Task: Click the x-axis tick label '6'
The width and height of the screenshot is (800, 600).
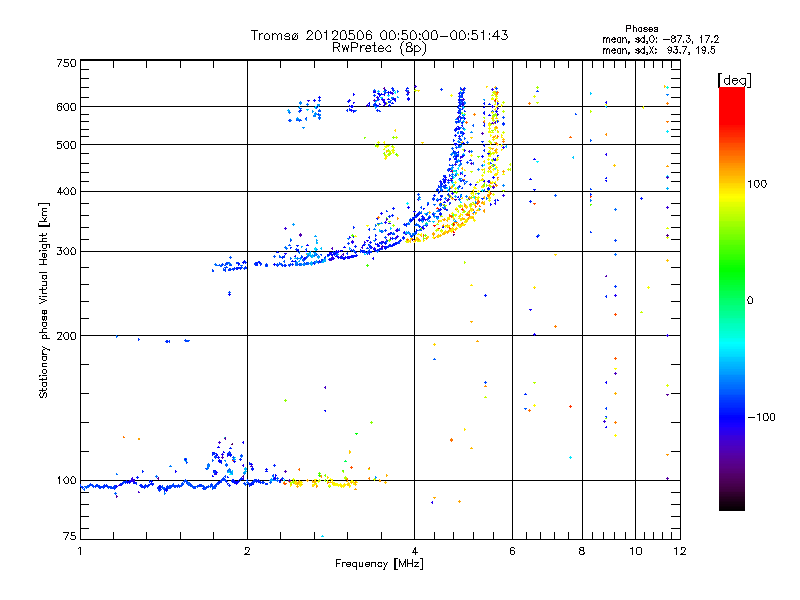Action: point(512,551)
